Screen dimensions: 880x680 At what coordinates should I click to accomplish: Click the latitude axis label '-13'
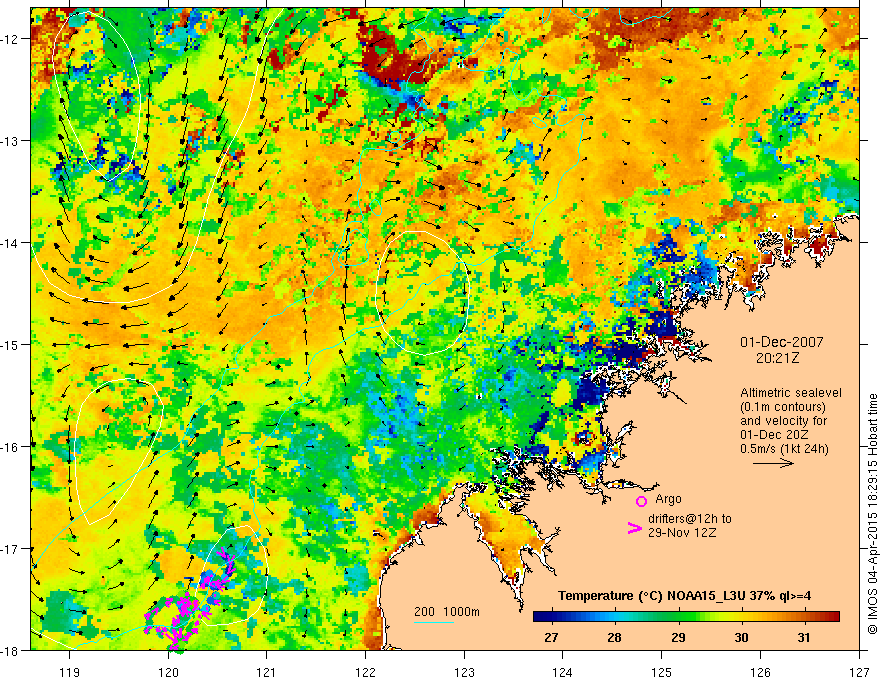[x=11, y=141]
